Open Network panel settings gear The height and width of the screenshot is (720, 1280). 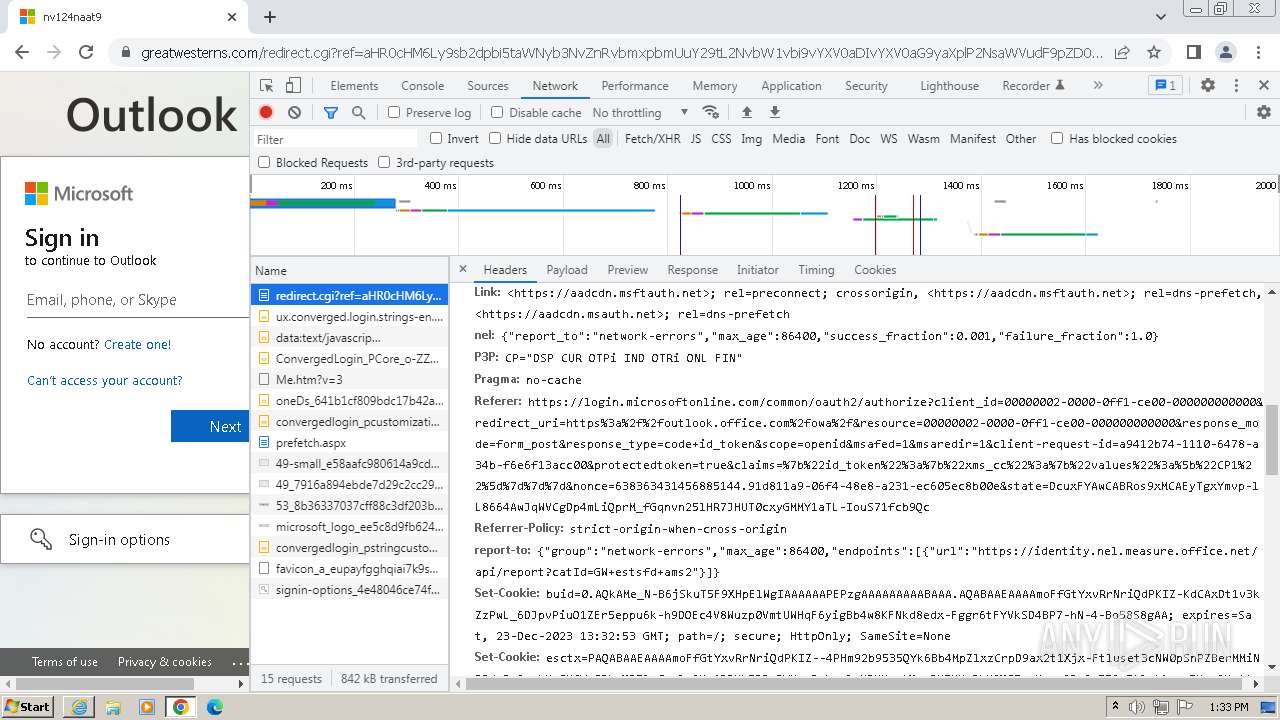(1263, 112)
